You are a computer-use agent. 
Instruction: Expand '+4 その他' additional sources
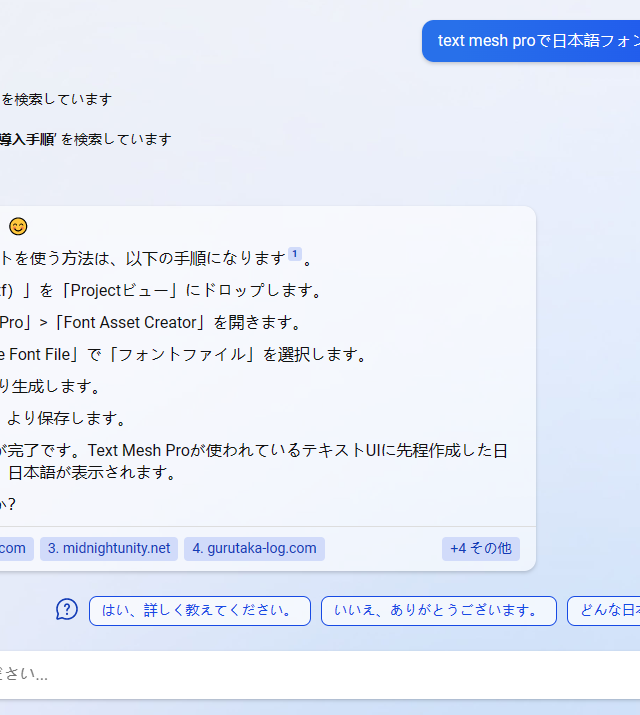(x=481, y=549)
